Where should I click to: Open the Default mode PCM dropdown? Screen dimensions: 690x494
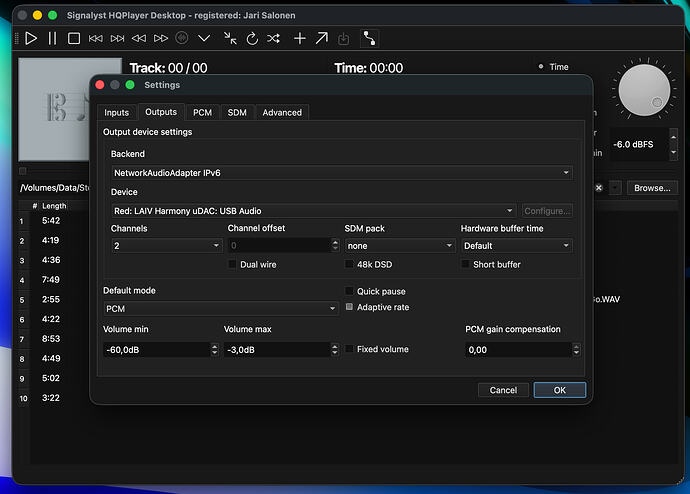point(221,309)
